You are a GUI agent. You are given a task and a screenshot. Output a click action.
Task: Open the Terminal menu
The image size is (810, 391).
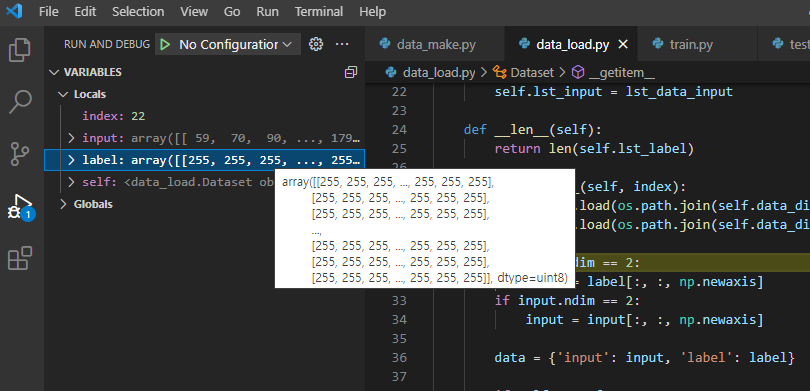tap(319, 11)
